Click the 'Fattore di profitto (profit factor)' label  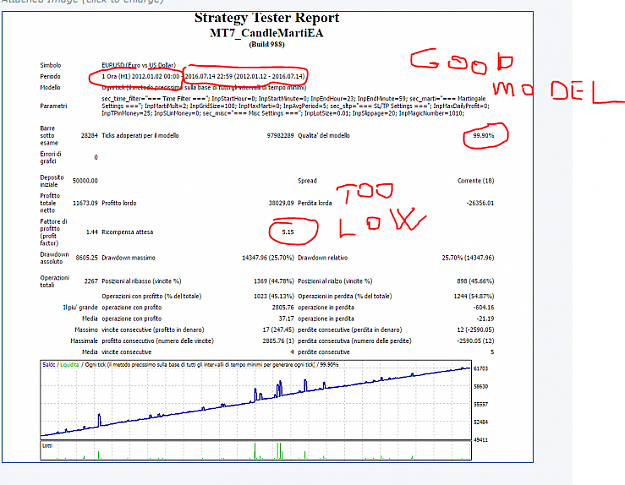click(53, 232)
